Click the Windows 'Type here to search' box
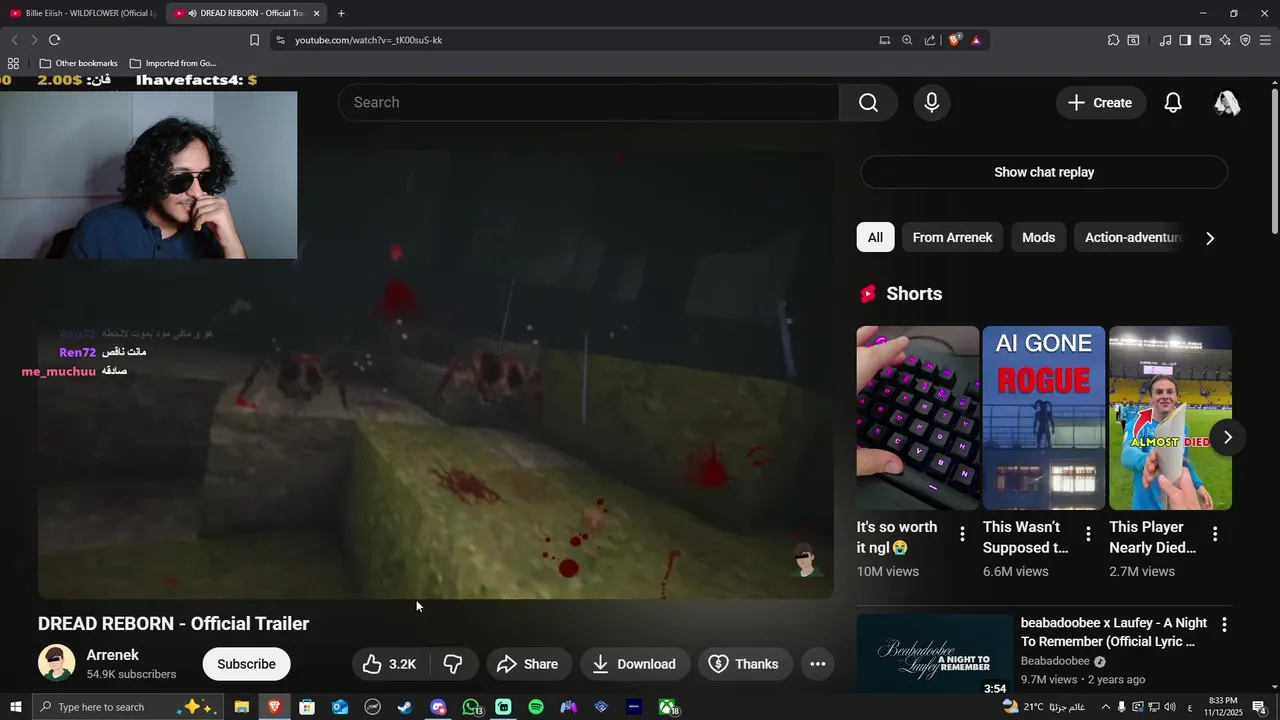Screen dimensions: 1280x720 (x=125, y=707)
